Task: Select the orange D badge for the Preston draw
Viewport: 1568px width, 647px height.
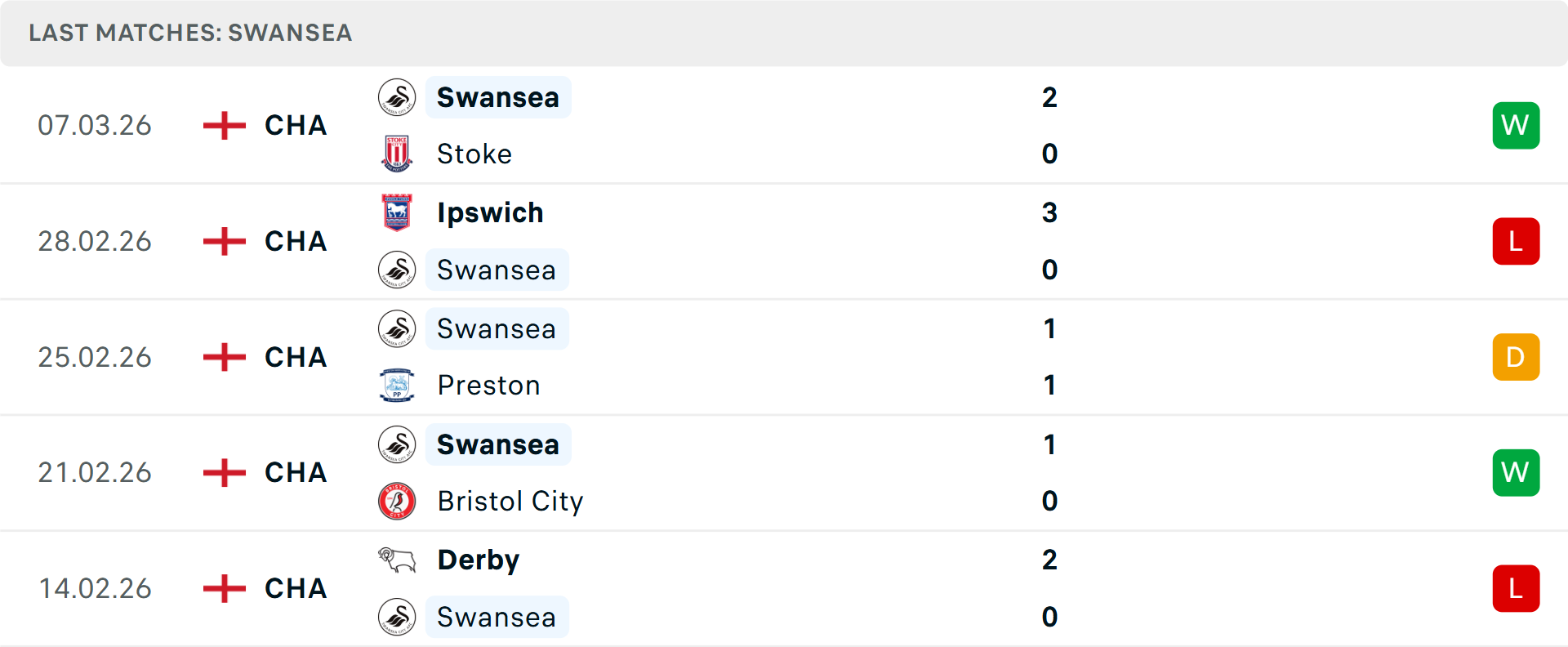Action: point(1516,357)
